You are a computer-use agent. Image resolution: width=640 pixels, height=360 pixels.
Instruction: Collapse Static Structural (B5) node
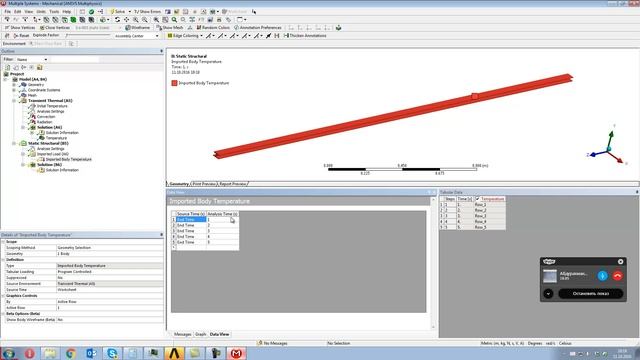point(14,143)
